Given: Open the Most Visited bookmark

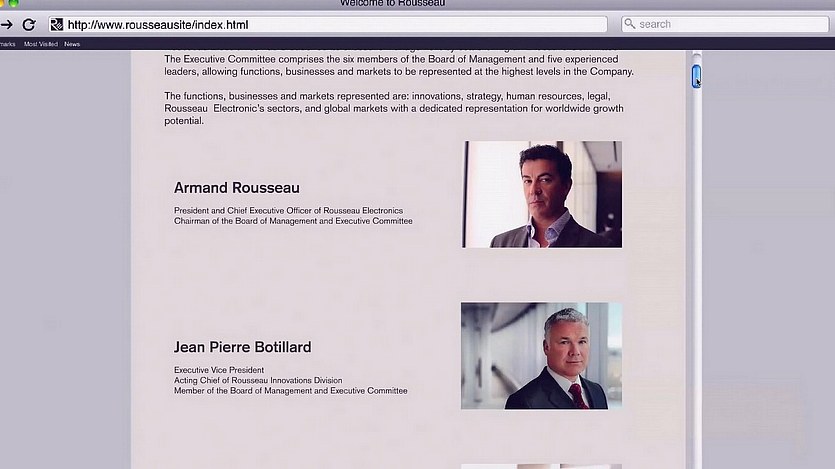Looking at the screenshot, I should pyautogui.click(x=40, y=44).
